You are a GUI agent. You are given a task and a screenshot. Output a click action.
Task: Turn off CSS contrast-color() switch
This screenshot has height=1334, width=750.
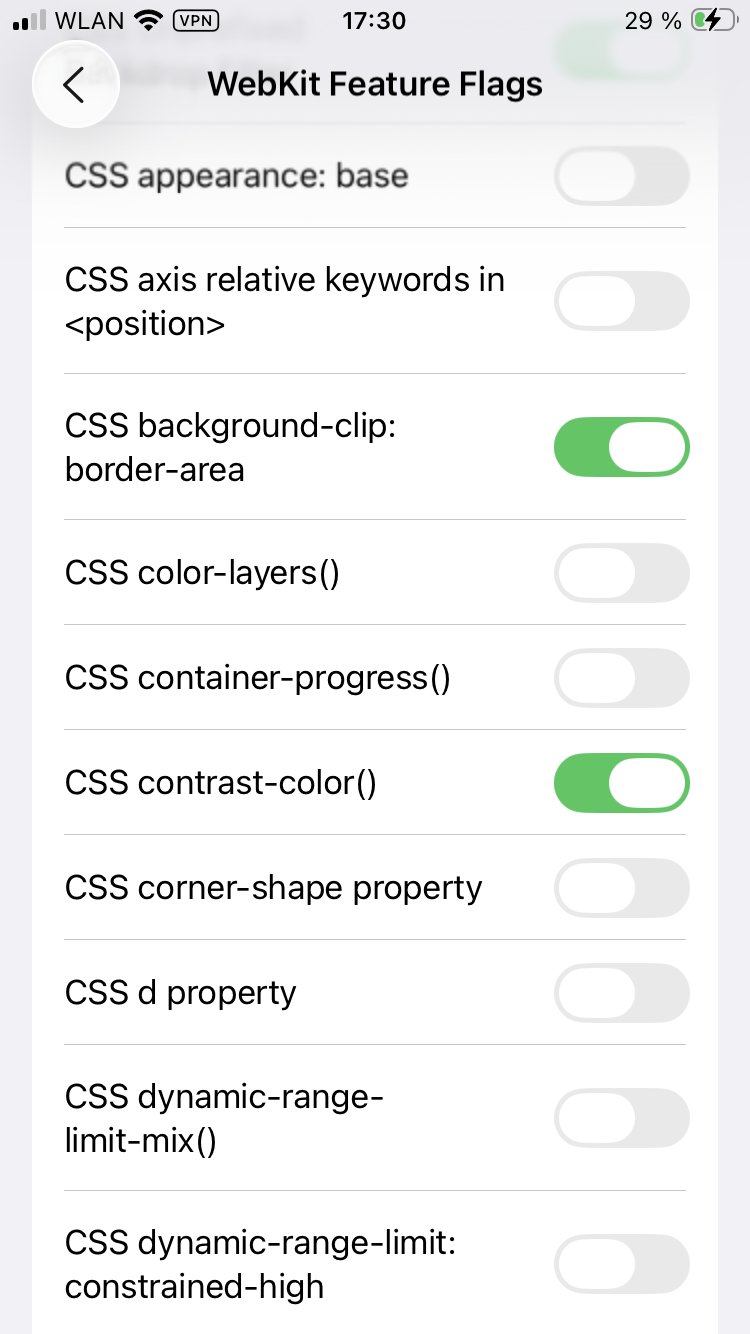(x=621, y=783)
